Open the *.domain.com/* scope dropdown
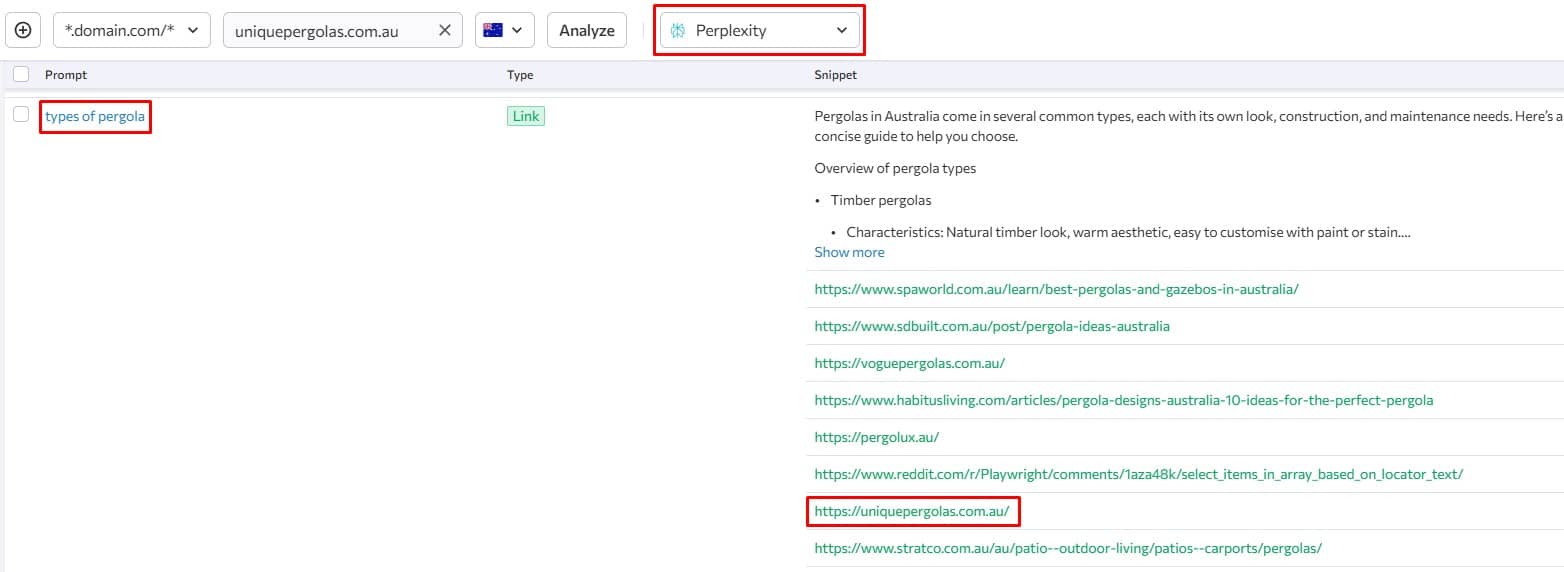 tap(132, 30)
